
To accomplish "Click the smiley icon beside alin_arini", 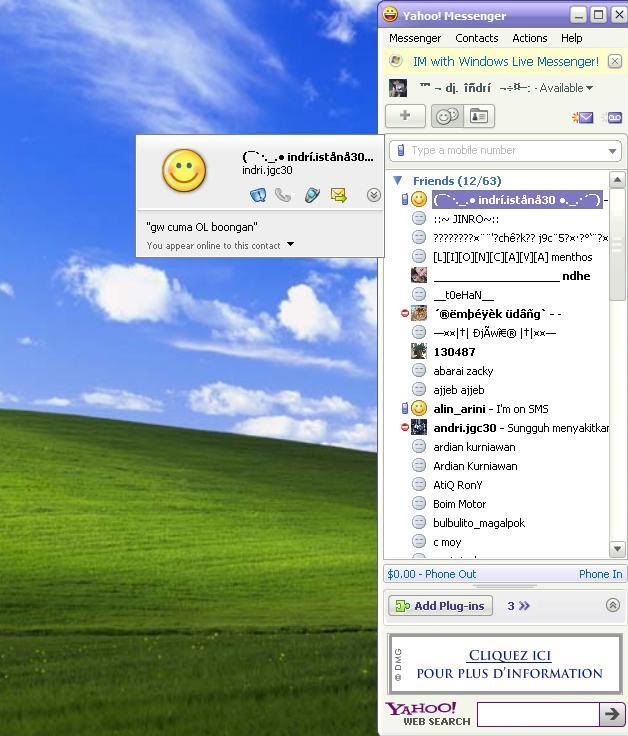I will pos(419,408).
